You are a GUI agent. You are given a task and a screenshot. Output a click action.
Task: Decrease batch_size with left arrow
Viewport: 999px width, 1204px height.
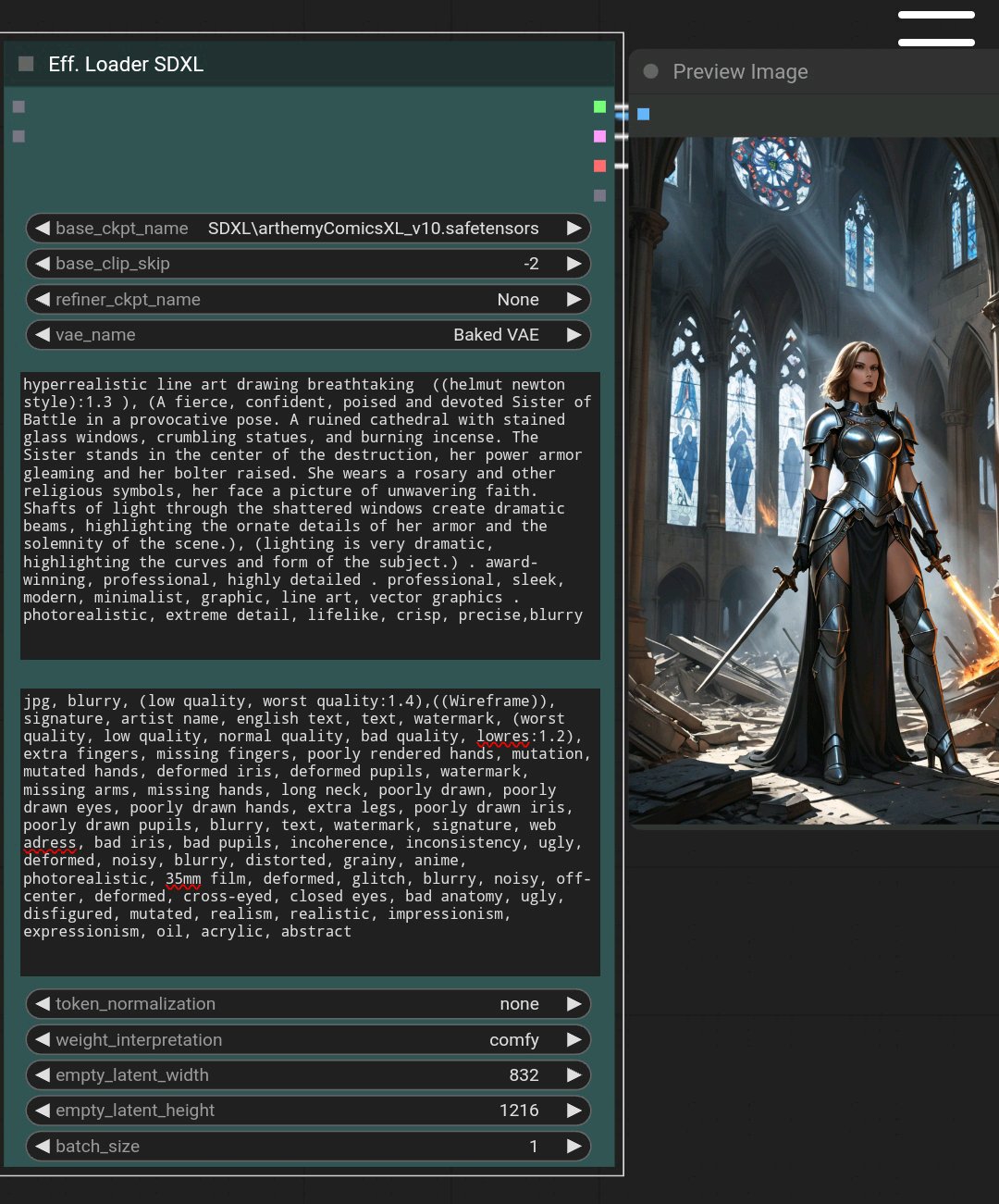coord(43,1146)
